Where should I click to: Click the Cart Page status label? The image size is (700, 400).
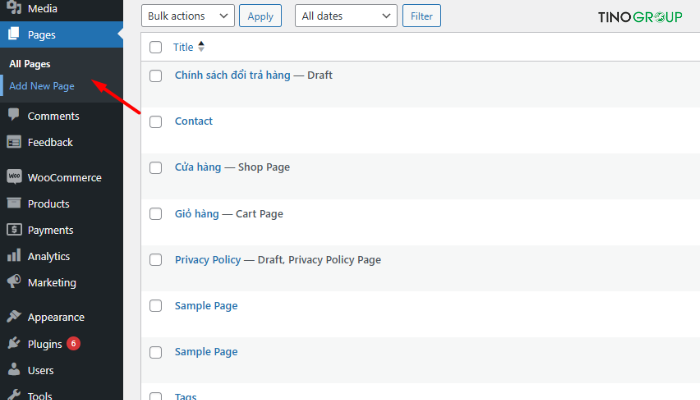[259, 214]
